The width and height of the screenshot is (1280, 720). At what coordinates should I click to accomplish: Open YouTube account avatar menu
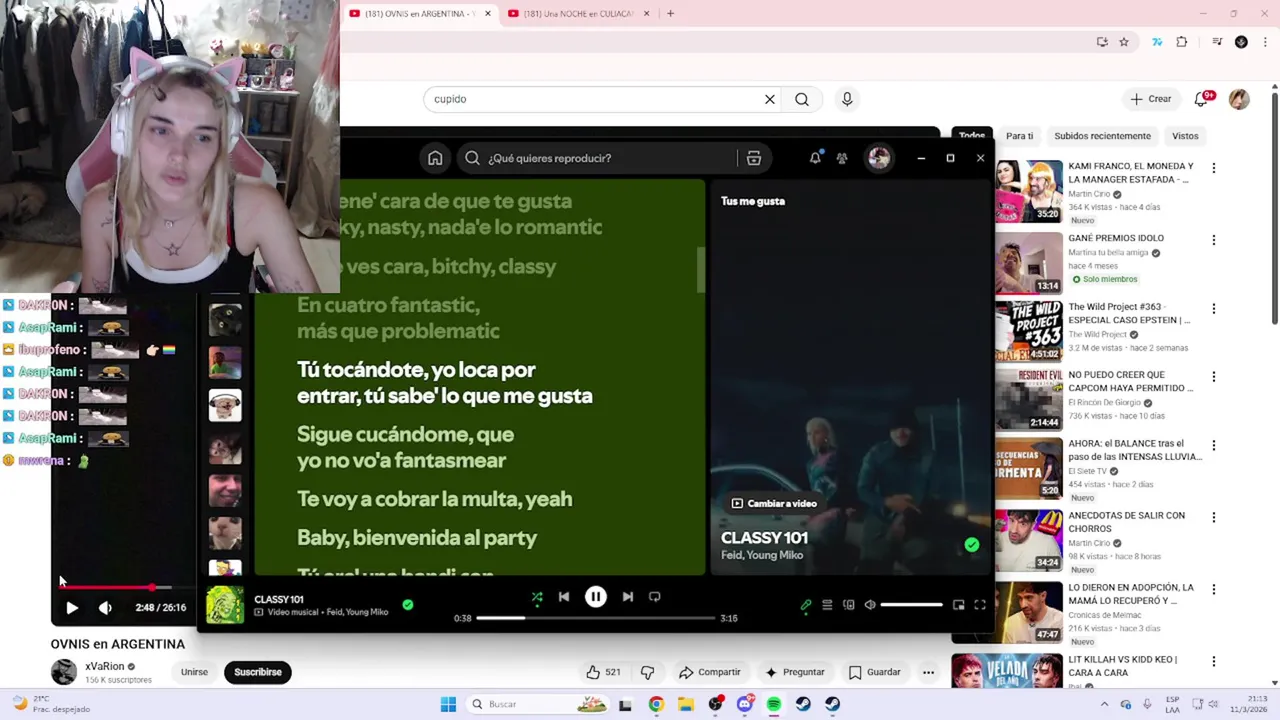[x=1239, y=99]
